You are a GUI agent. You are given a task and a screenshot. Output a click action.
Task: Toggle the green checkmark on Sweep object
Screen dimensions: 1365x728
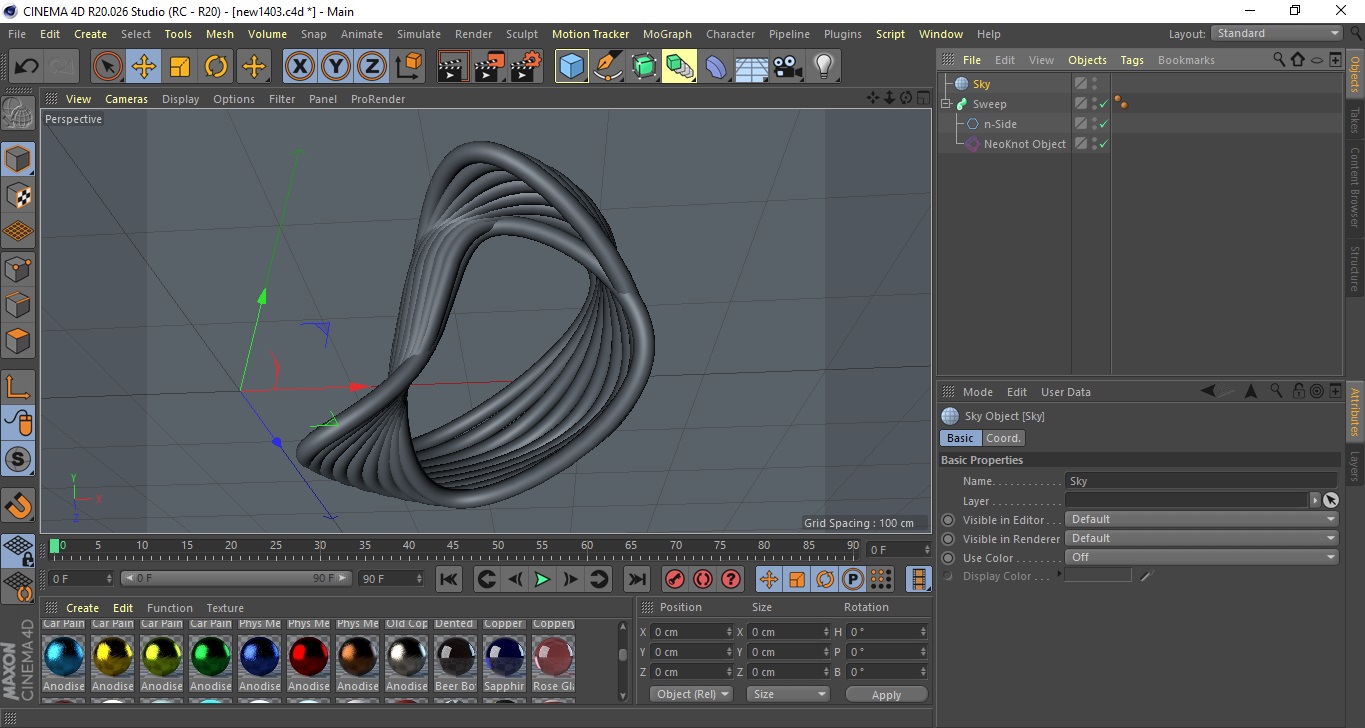tap(1103, 104)
